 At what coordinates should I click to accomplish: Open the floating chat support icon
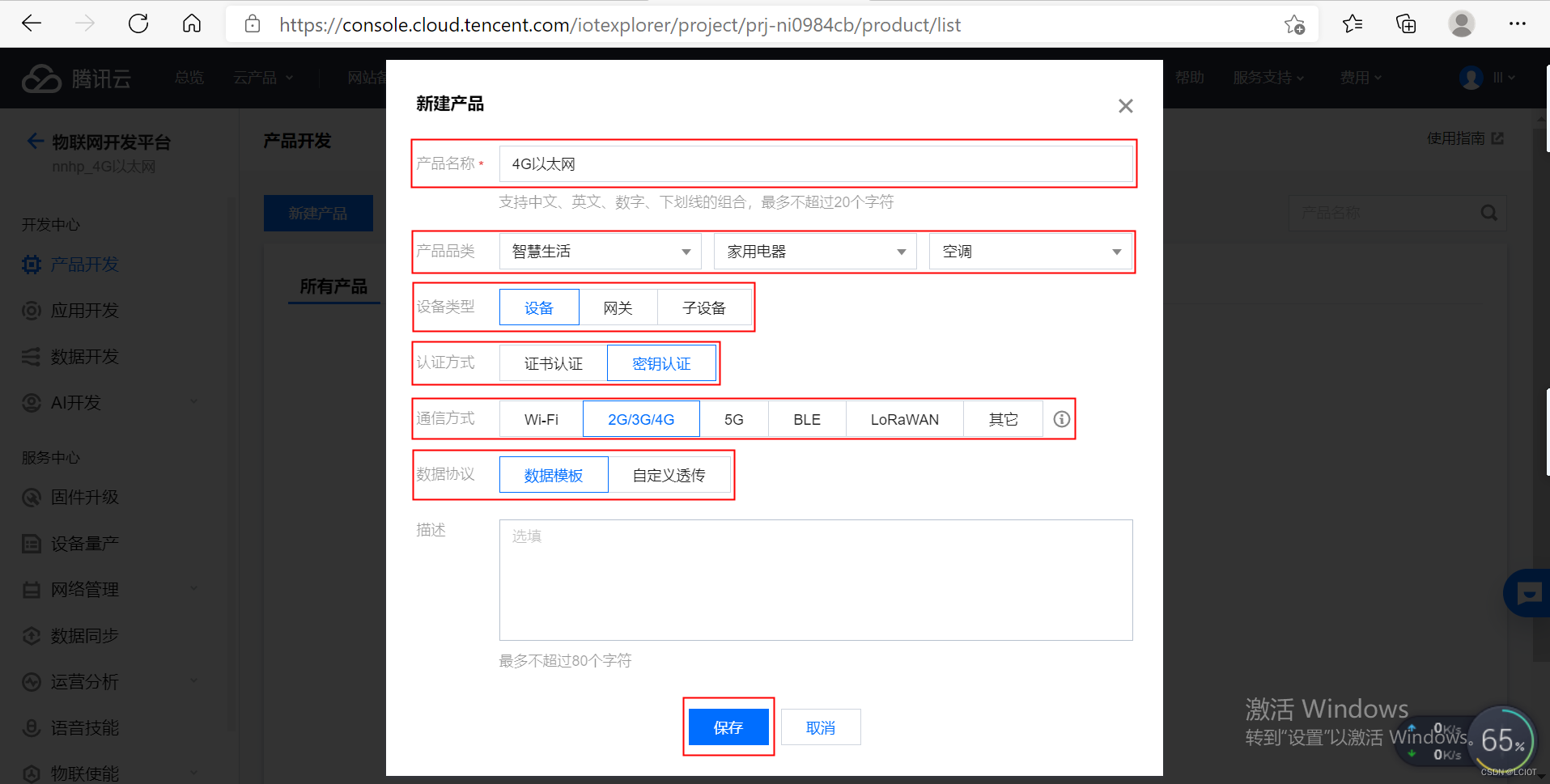coord(1527,594)
